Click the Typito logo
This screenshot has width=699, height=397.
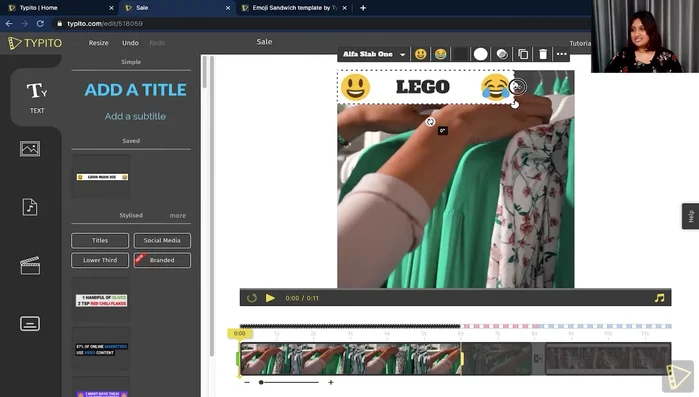click(x=35, y=43)
